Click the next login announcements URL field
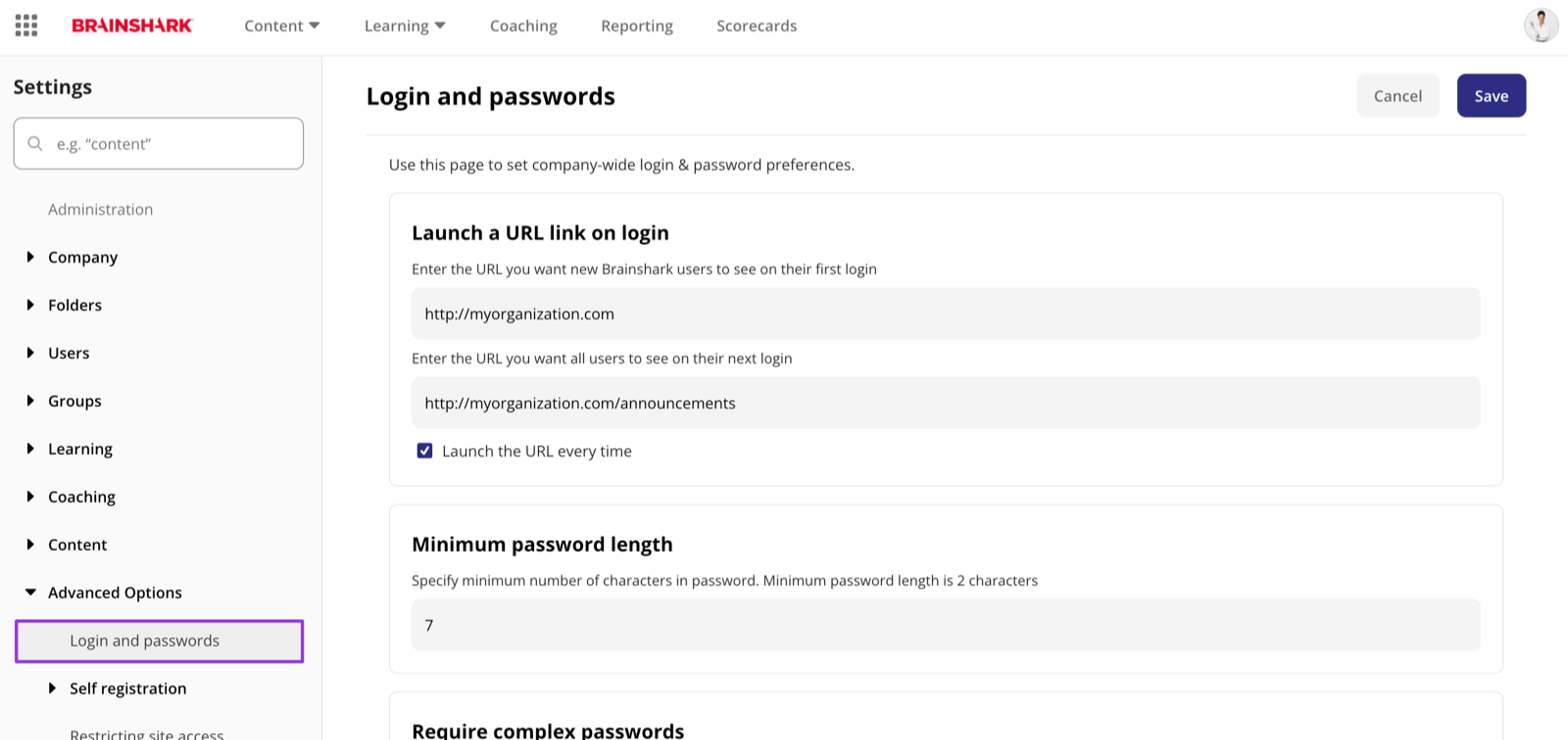The height and width of the screenshot is (740, 1568). (x=946, y=403)
